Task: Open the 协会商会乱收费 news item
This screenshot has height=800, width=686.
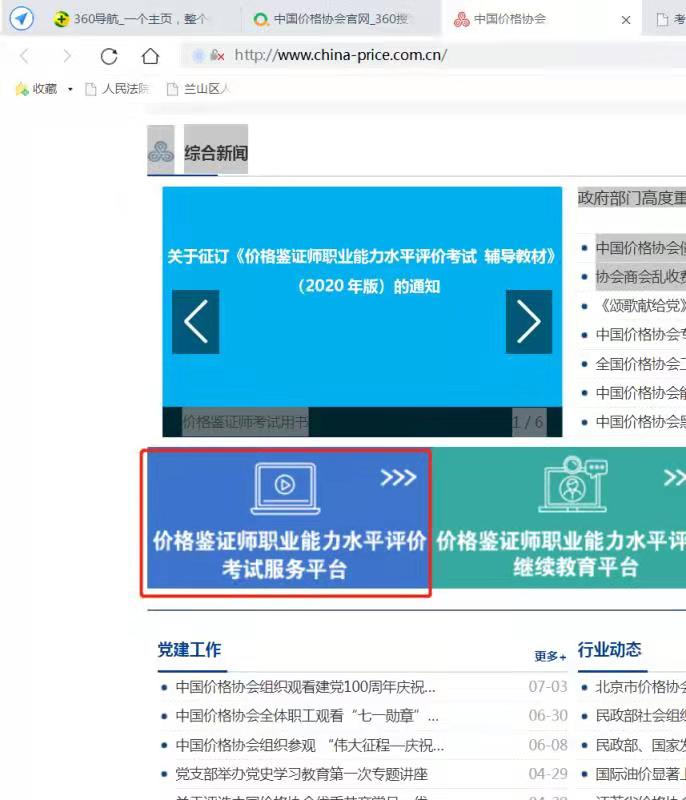Action: click(x=640, y=277)
